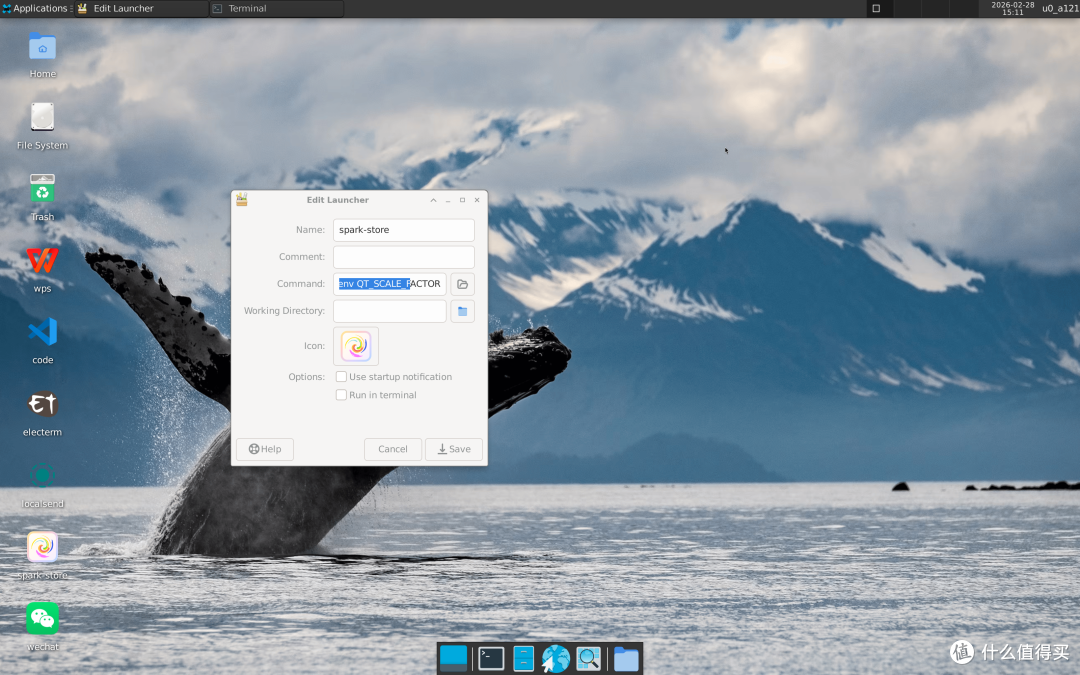Click the Command text field
1080x675 pixels.
(x=390, y=284)
